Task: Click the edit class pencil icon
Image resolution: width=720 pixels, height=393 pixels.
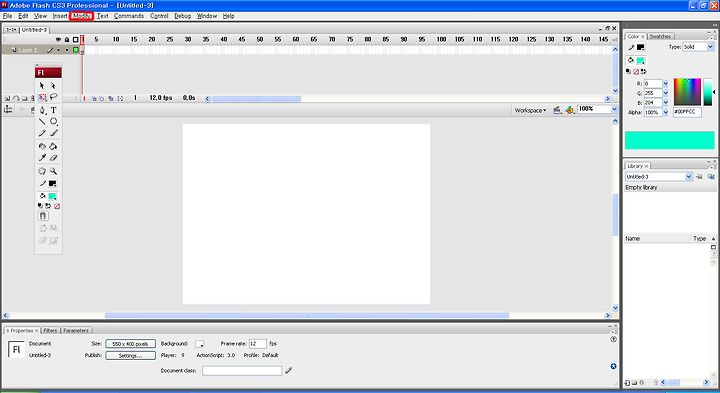Action: [x=288, y=370]
